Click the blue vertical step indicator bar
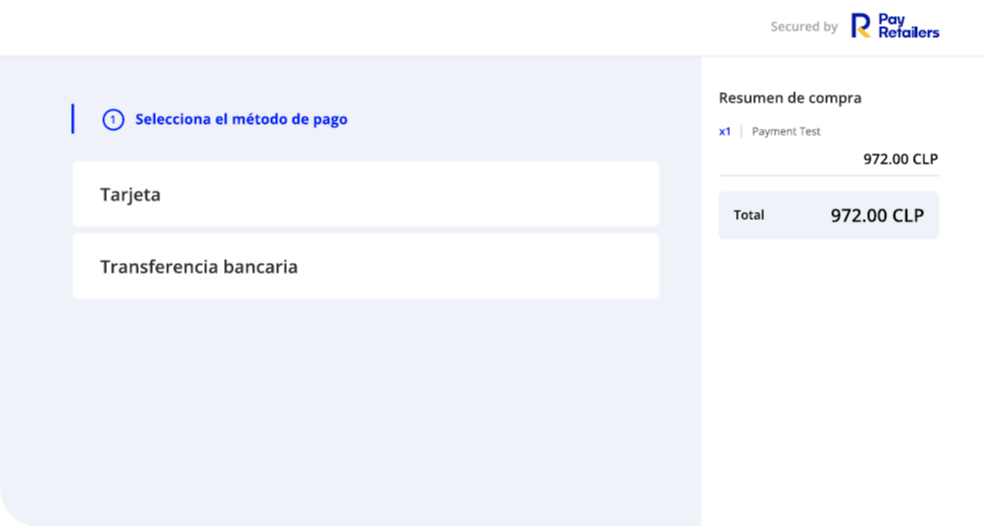Image resolution: width=985 pixels, height=527 pixels. [x=73, y=119]
